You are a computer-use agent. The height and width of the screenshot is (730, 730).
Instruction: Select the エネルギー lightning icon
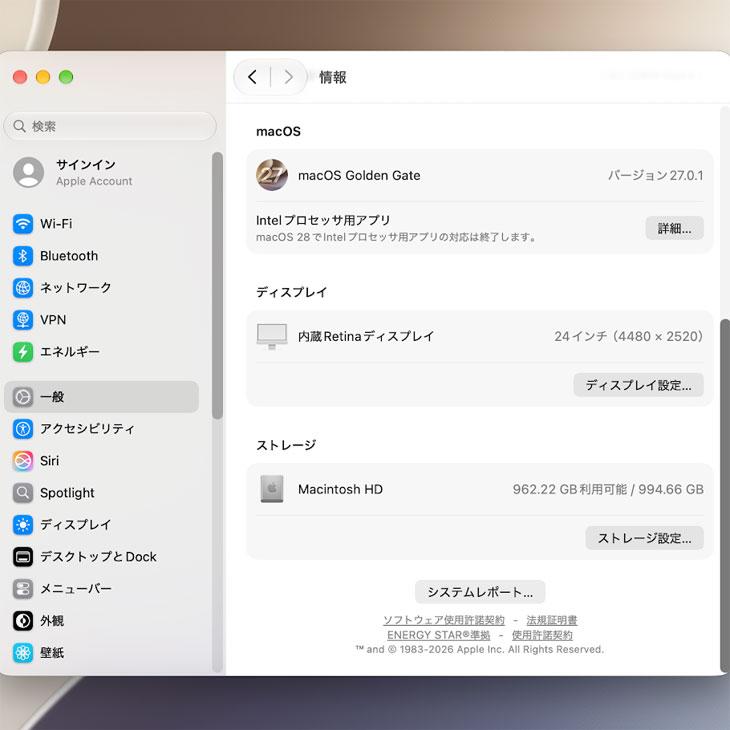(x=23, y=352)
